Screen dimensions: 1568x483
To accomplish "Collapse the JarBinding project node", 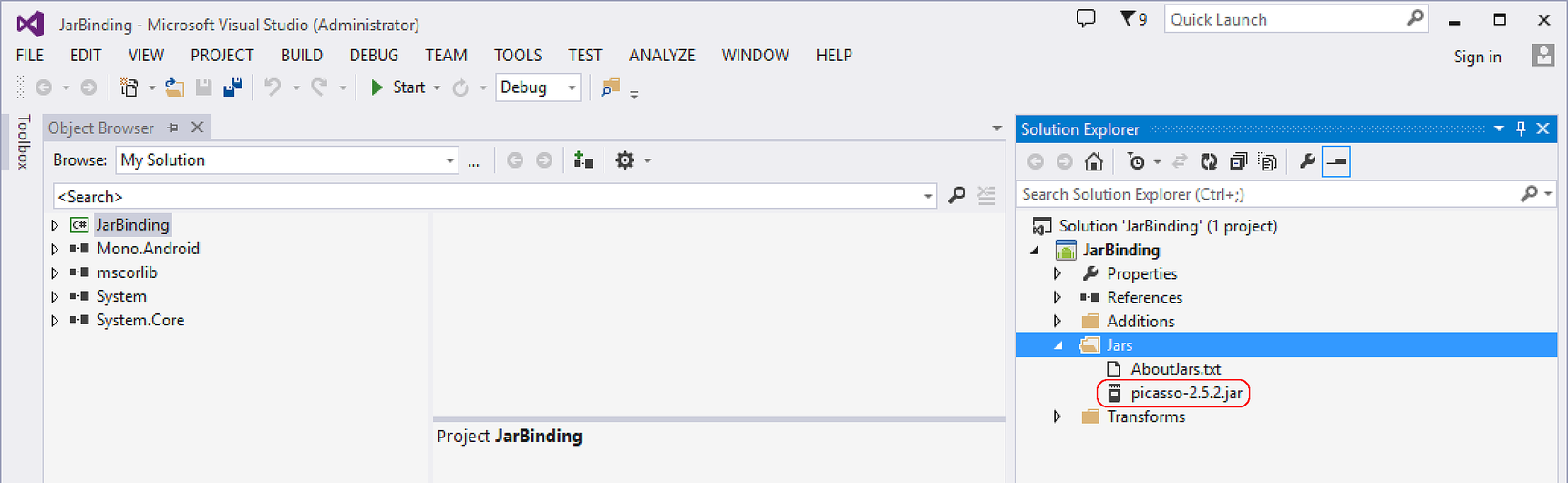I will click(x=1035, y=250).
